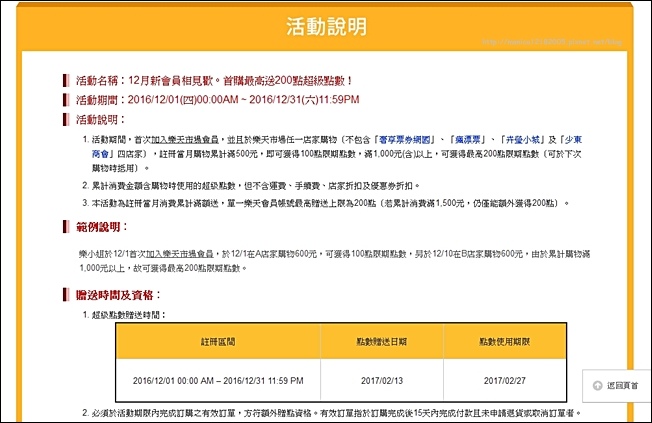Screen dimensions: 652x423
Task: Click the 活動期間 date range line
Action: click(217, 100)
